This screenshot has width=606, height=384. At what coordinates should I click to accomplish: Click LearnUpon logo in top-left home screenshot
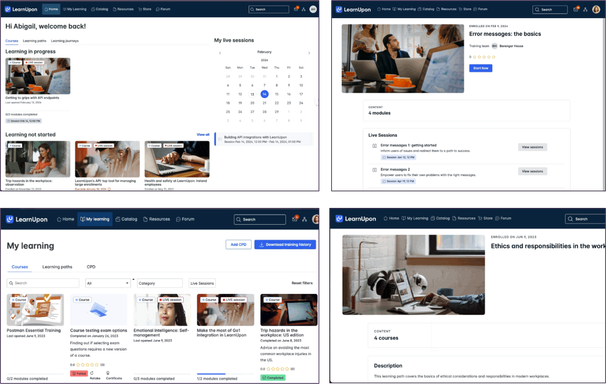click(21, 9)
